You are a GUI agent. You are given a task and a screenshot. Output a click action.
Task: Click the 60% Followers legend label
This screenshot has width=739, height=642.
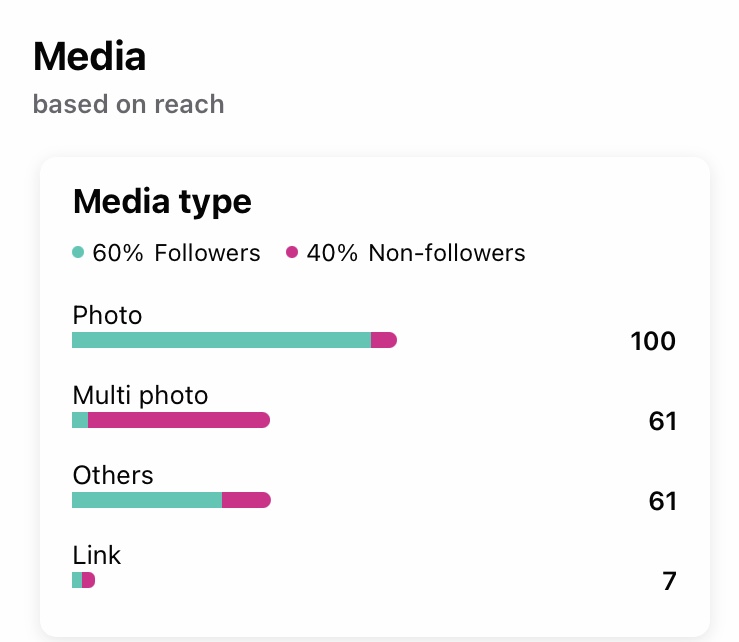click(176, 253)
